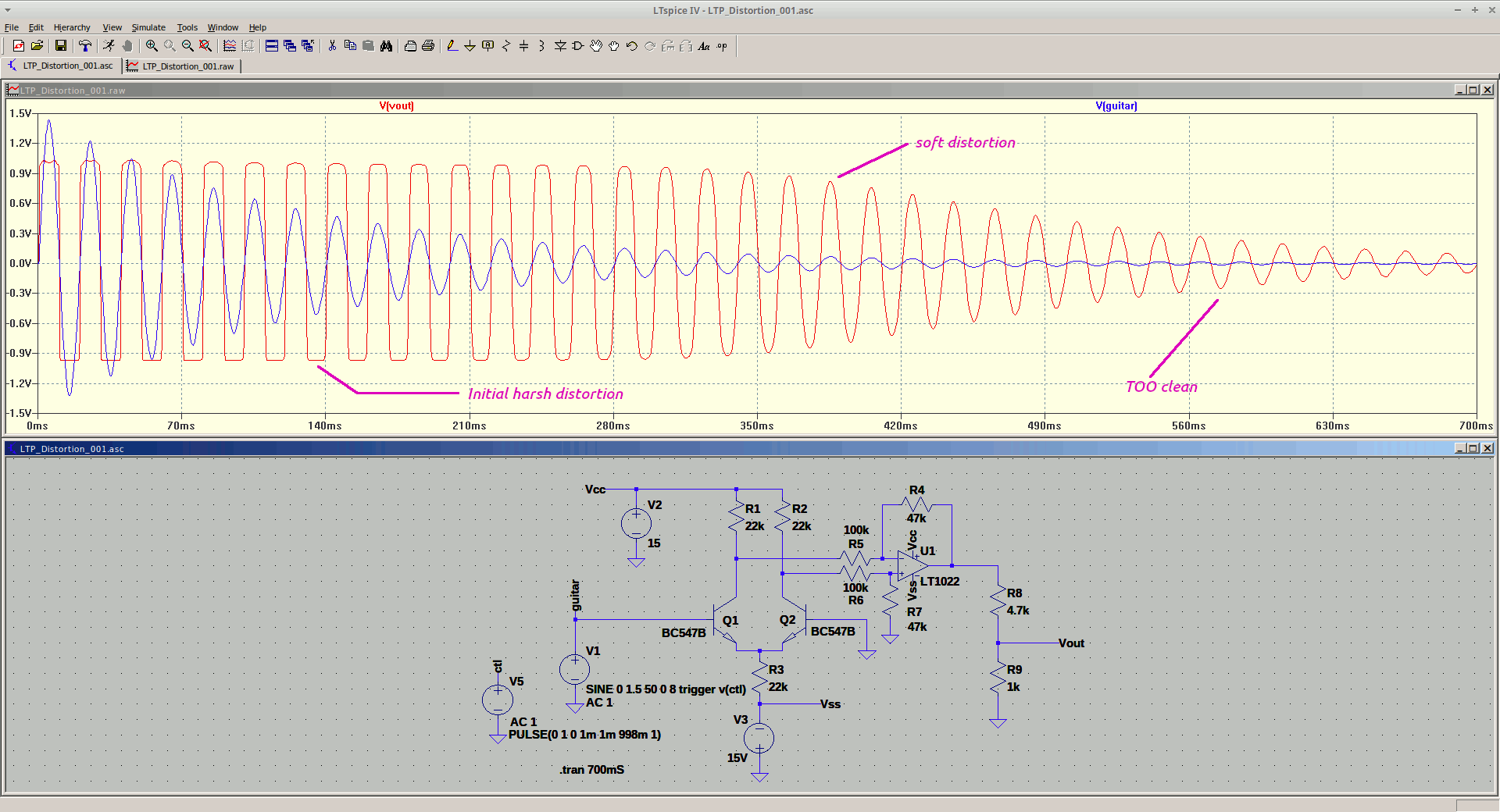Image resolution: width=1500 pixels, height=812 pixels.
Task: Open the File menu
Action: point(12,27)
